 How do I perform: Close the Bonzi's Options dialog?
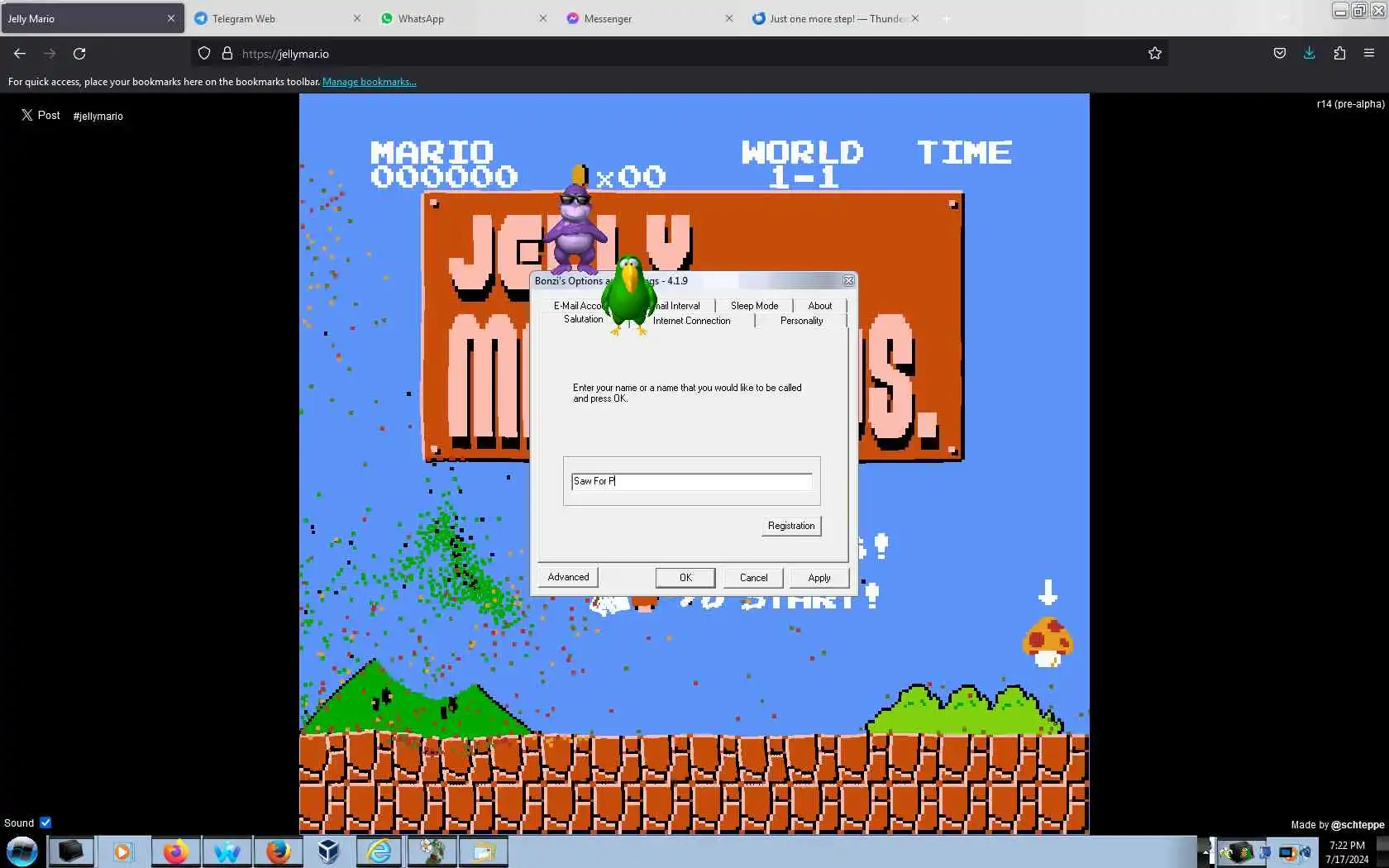848,281
